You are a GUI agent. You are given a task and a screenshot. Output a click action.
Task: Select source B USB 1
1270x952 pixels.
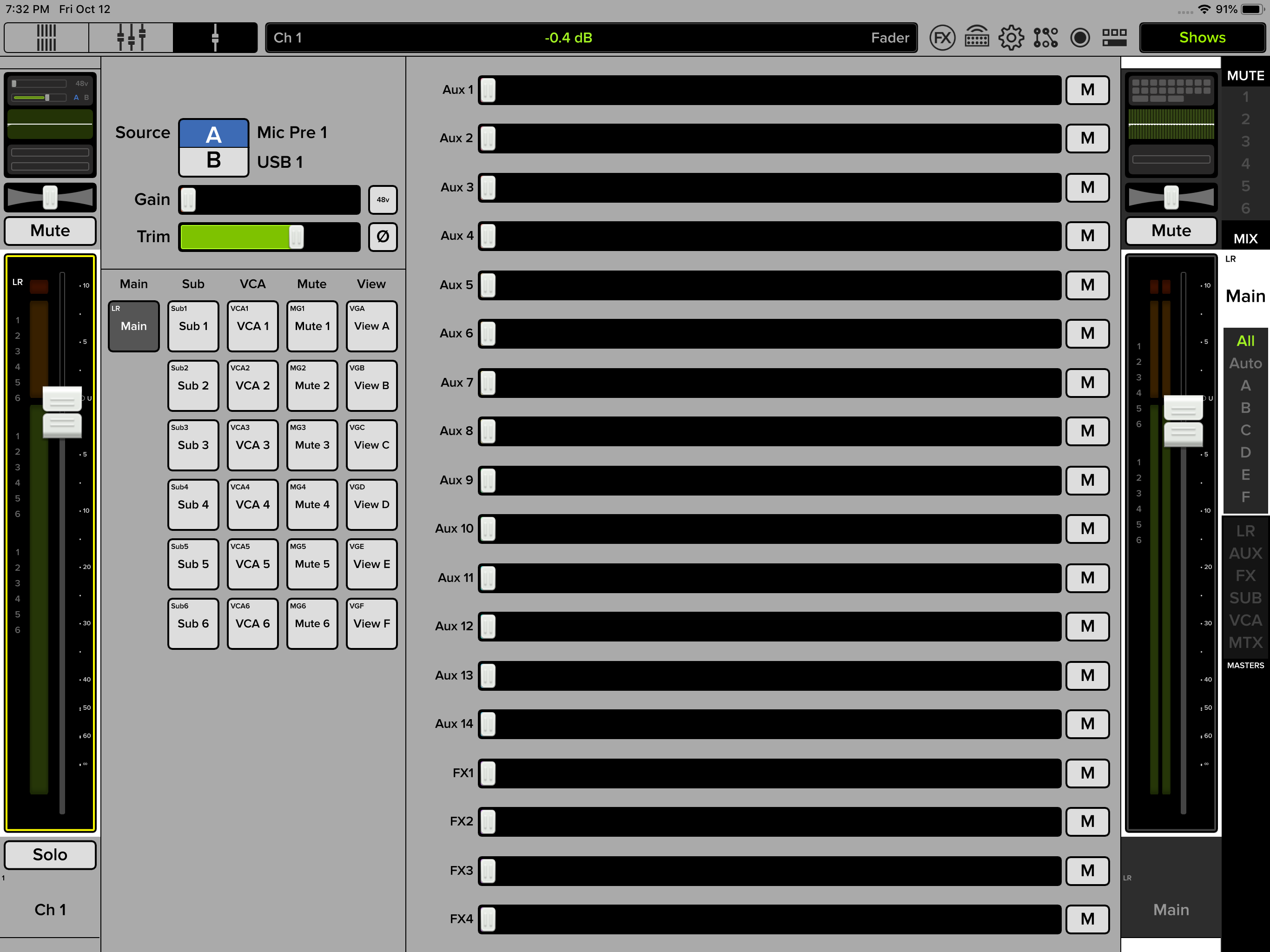(x=213, y=161)
